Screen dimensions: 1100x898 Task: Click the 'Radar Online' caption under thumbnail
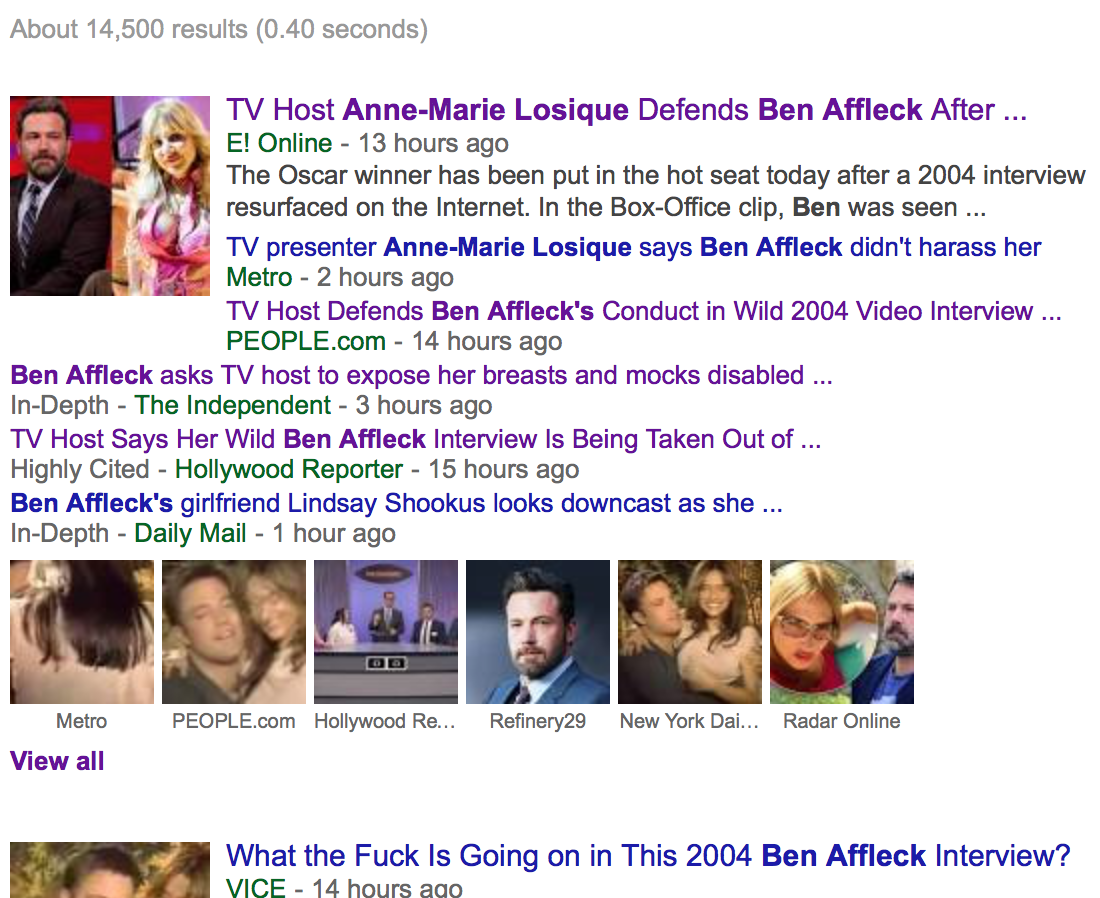[x=842, y=721]
